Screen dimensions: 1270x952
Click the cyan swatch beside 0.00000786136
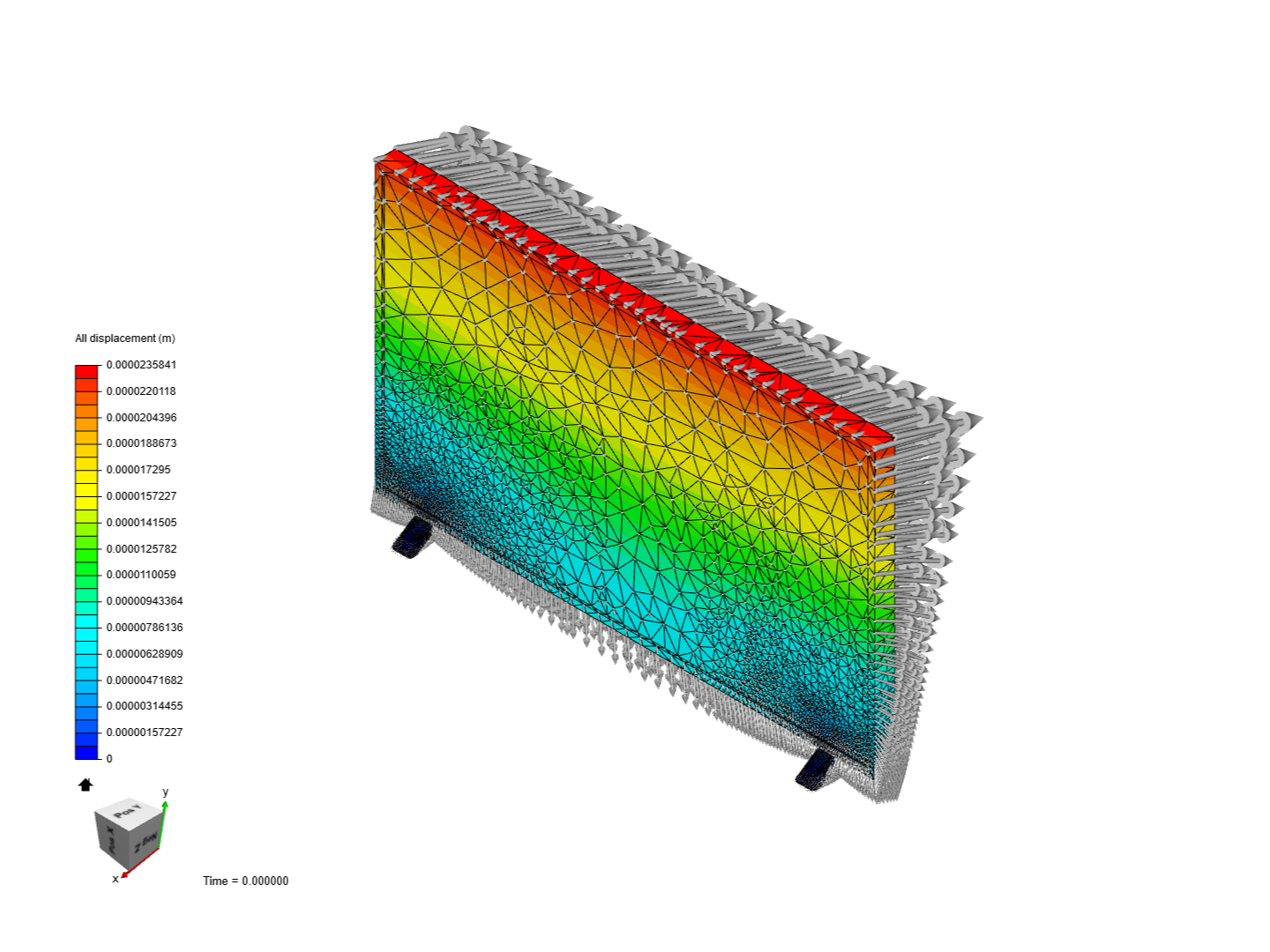click(86, 634)
